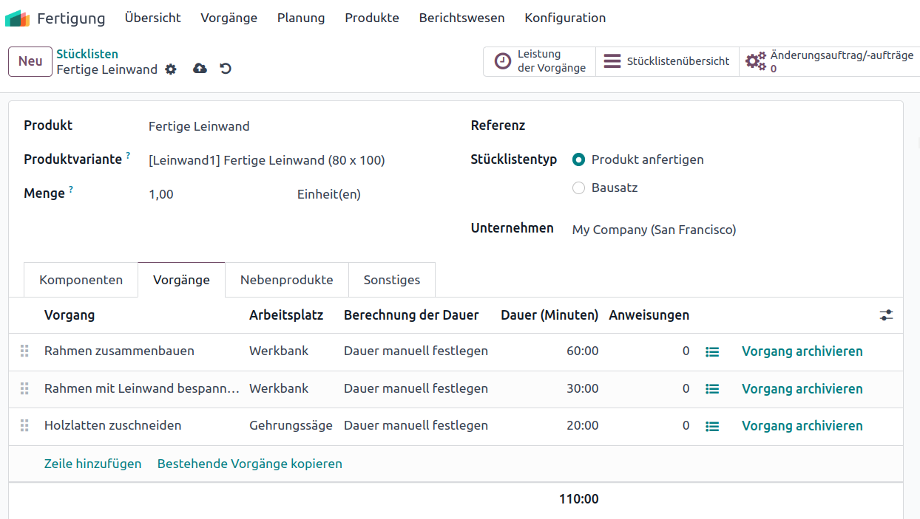Image resolution: width=920 pixels, height=519 pixels.
Task: Click the Rahmen zusammenbauen operation name
Action: pyautogui.click(x=119, y=351)
